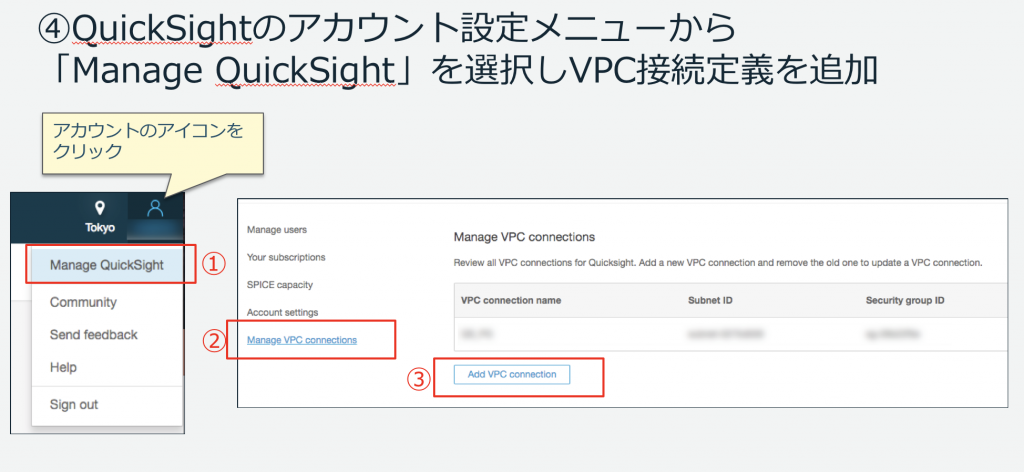This screenshot has width=1024, height=472.
Task: Click the Security group ID column header
Action: [905, 301]
